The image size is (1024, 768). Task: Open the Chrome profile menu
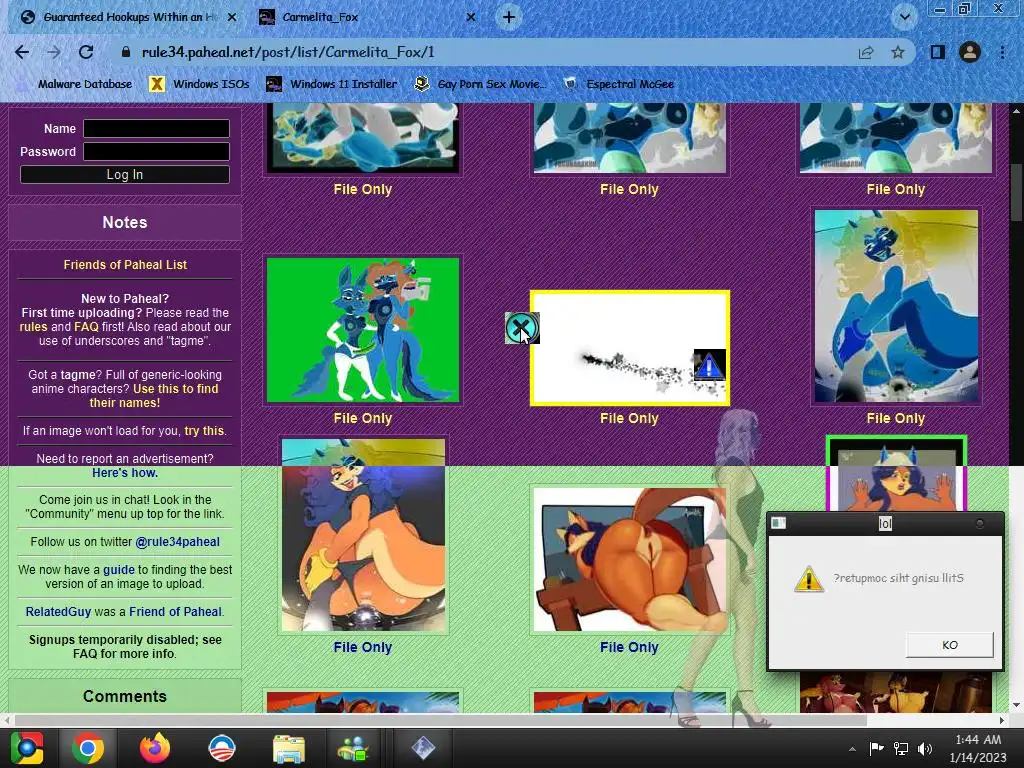click(970, 52)
